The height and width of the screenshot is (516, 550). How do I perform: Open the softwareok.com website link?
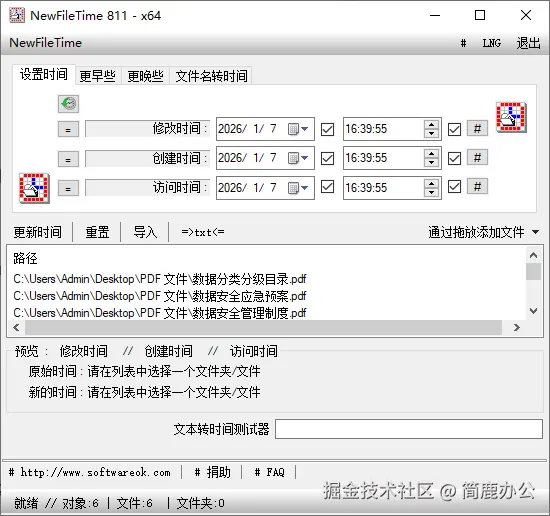coord(90,473)
